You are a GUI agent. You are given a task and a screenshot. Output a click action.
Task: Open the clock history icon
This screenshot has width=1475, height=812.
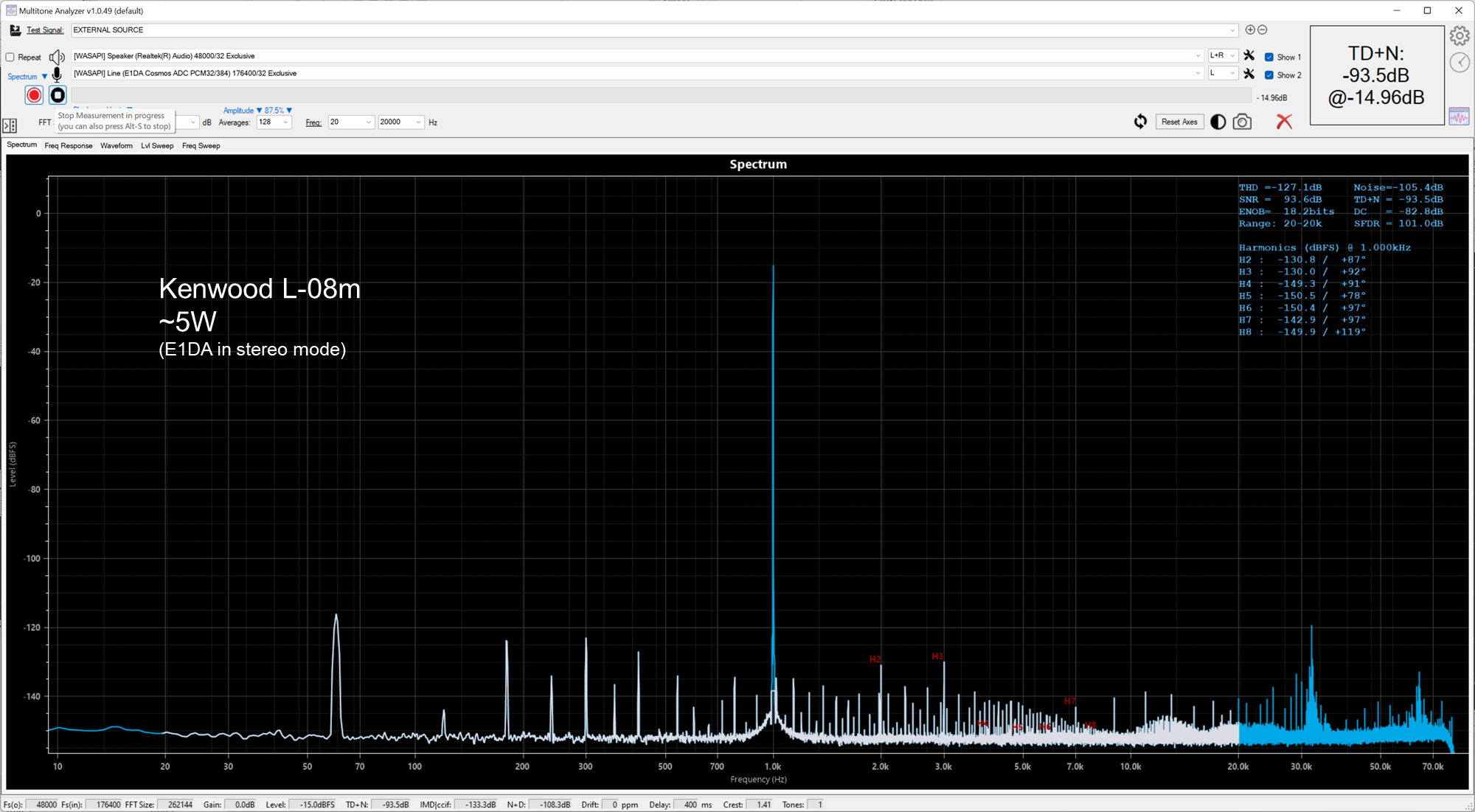coord(1460,63)
